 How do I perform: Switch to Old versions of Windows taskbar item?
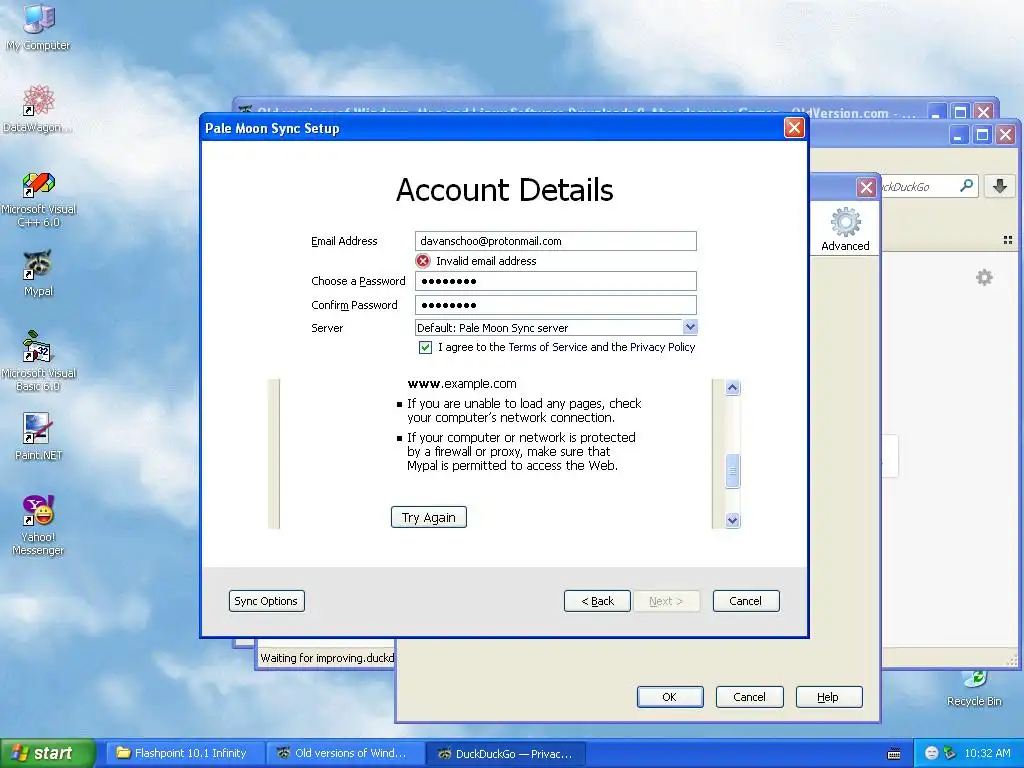(x=344, y=754)
